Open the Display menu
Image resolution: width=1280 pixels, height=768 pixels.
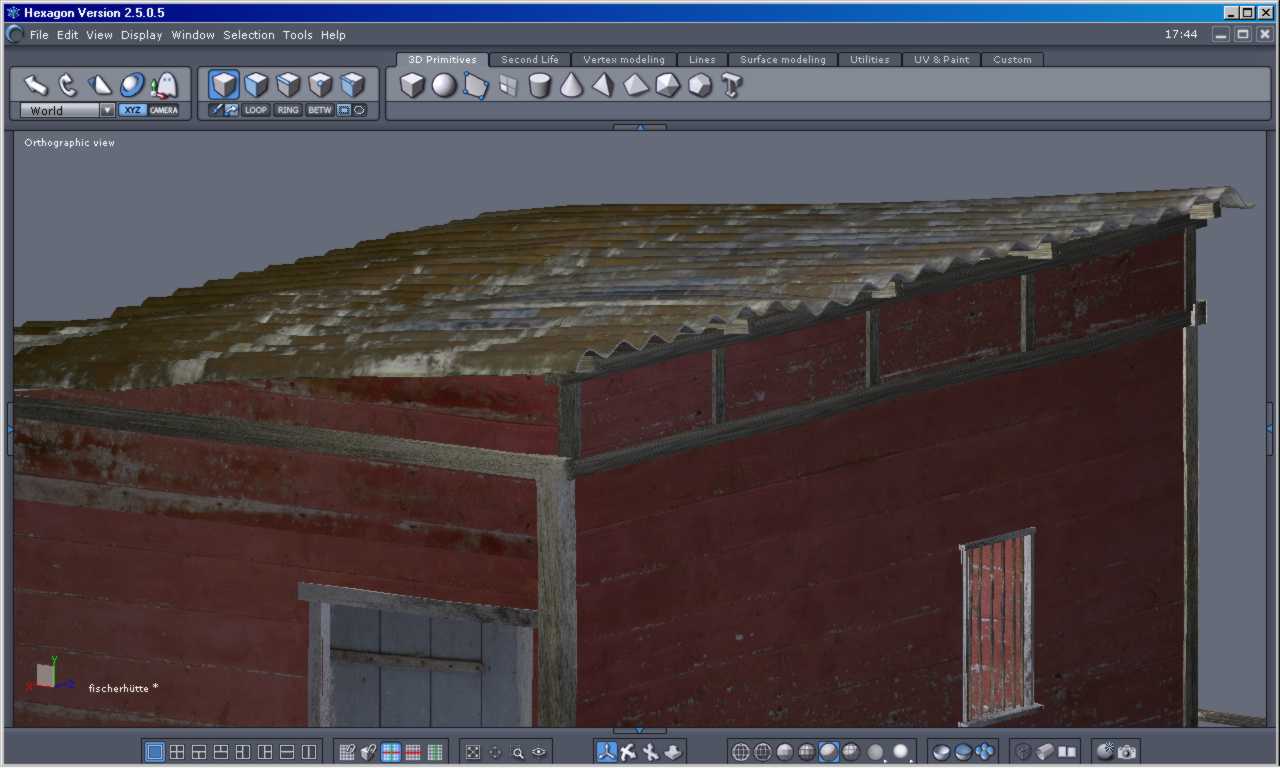coord(142,35)
